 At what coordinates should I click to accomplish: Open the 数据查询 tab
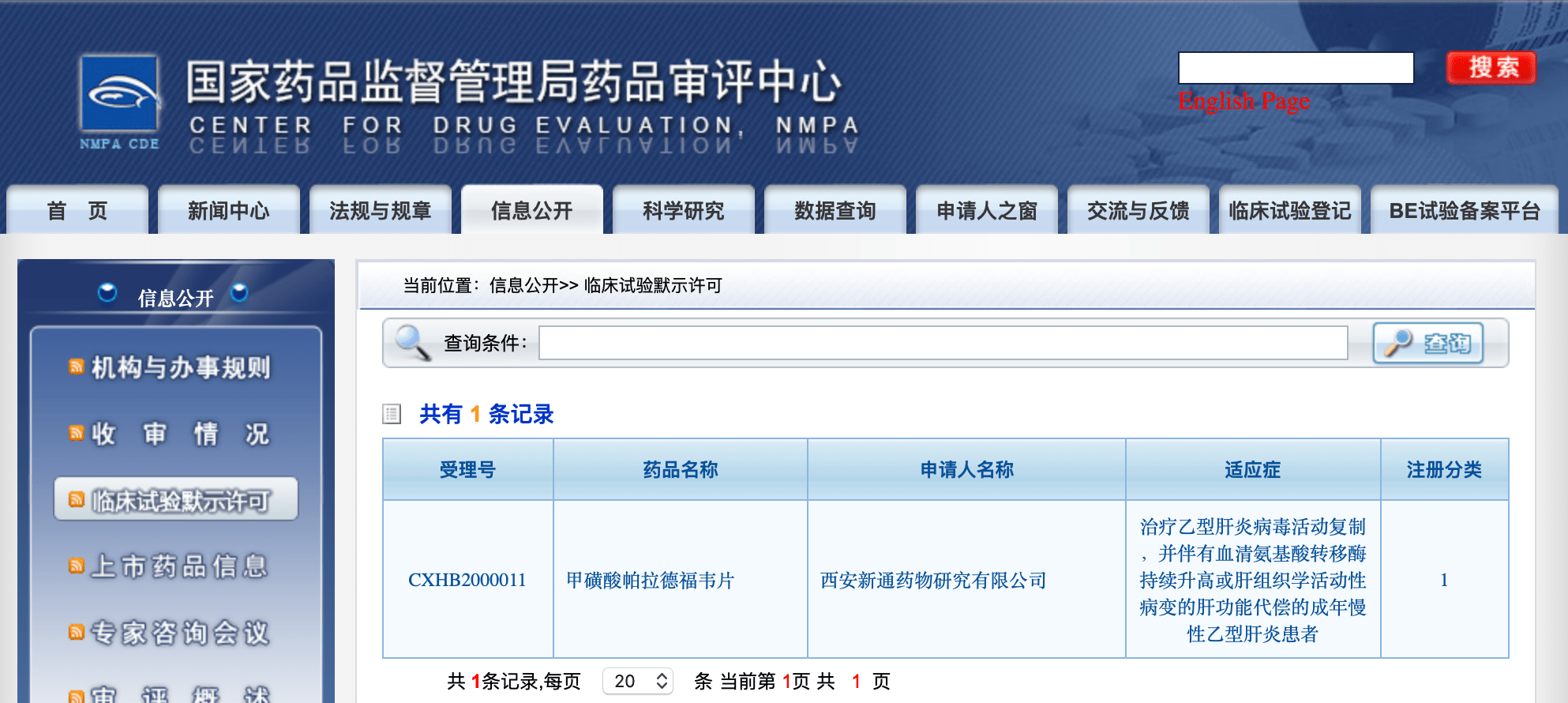(x=835, y=210)
